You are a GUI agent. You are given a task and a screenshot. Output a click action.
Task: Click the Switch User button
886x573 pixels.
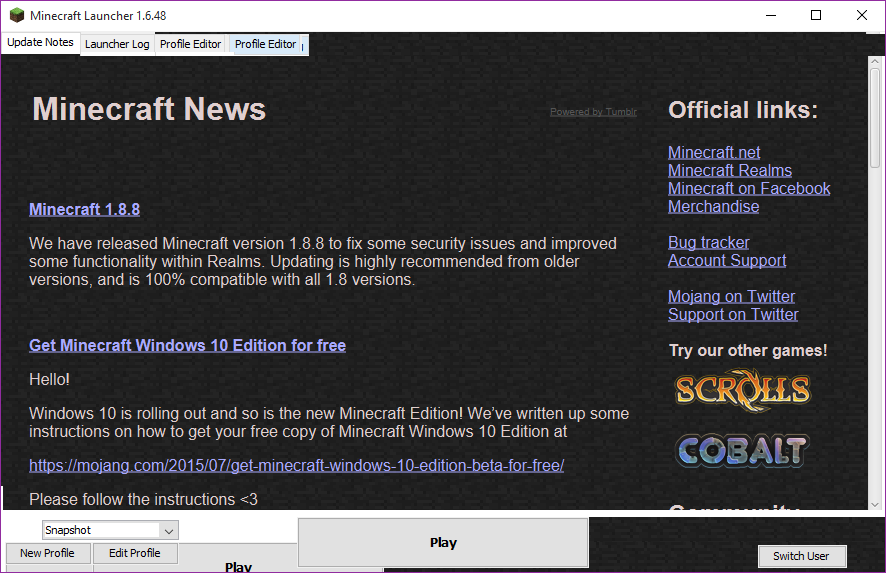801,556
